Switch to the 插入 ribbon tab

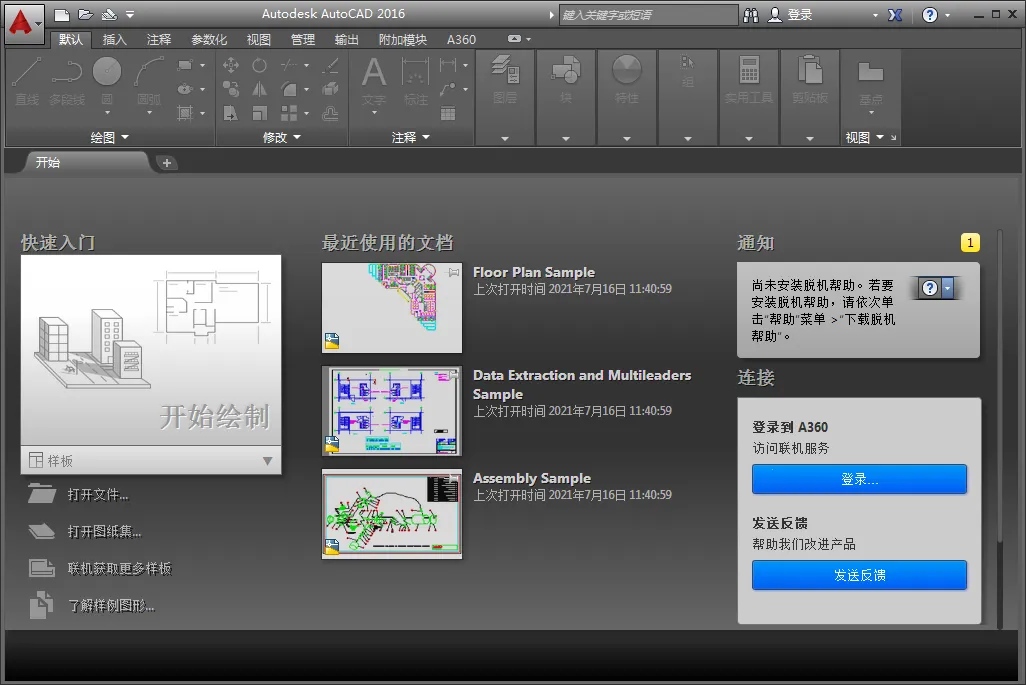click(x=112, y=40)
